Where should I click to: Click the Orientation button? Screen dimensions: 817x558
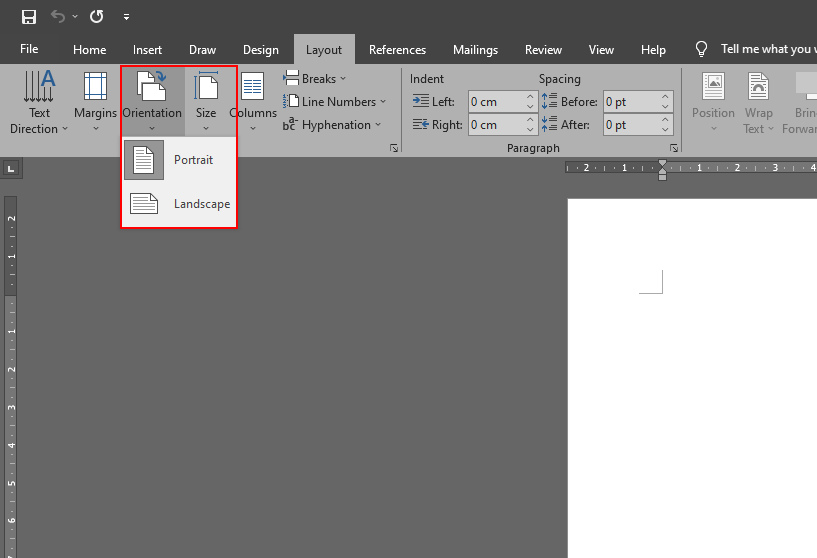coord(152,101)
